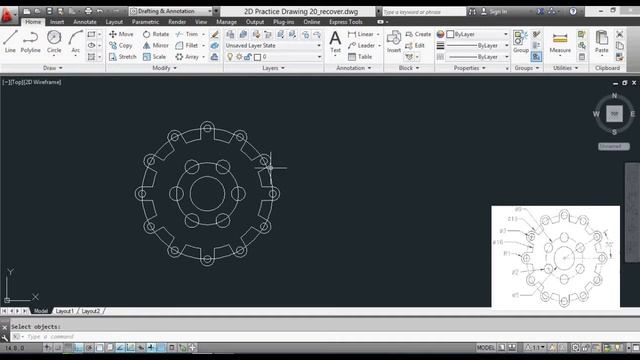This screenshot has width=640, height=360.
Task: Toggle the lock icon for layer 0
Action: [x=248, y=57]
